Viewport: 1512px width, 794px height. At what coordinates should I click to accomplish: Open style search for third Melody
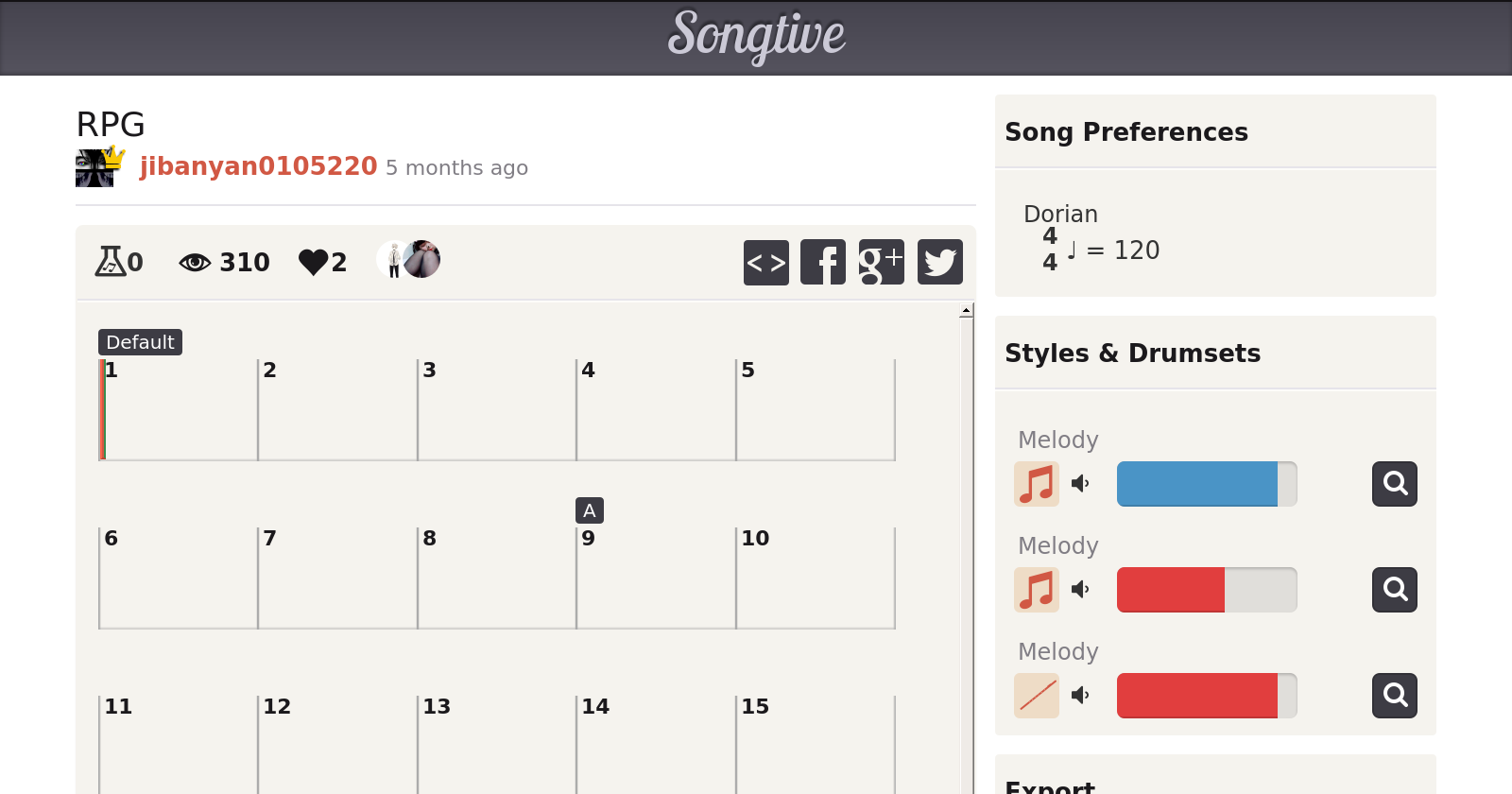[x=1394, y=696]
